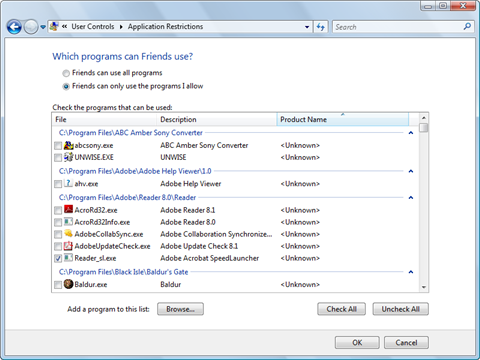Click the Adobe Update Check 8.1 description

(199, 246)
